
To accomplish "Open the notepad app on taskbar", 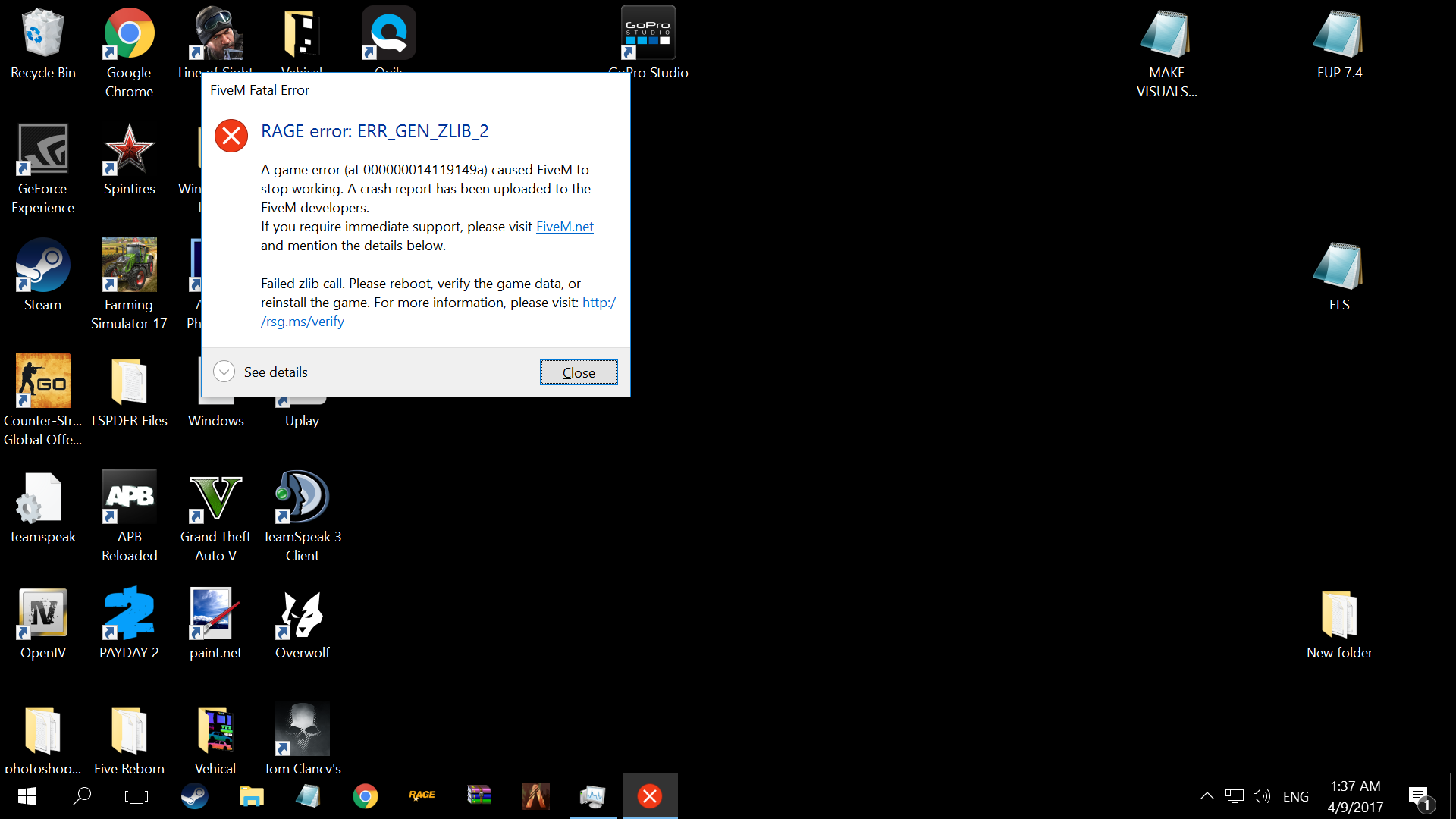I will point(308,796).
